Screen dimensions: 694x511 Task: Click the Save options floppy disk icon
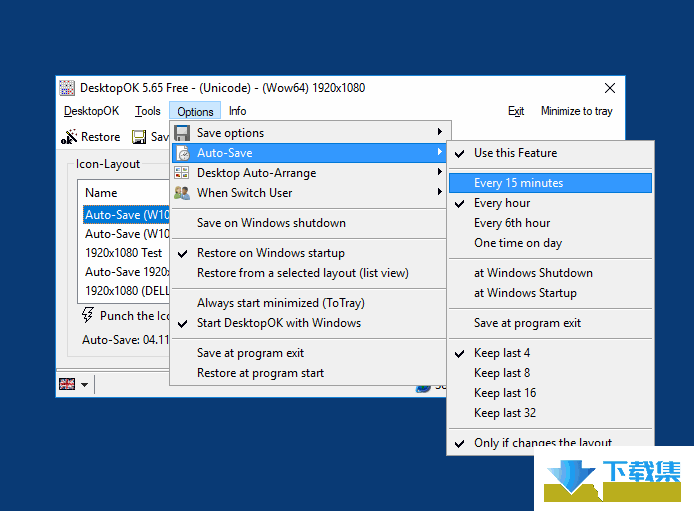click(182, 133)
